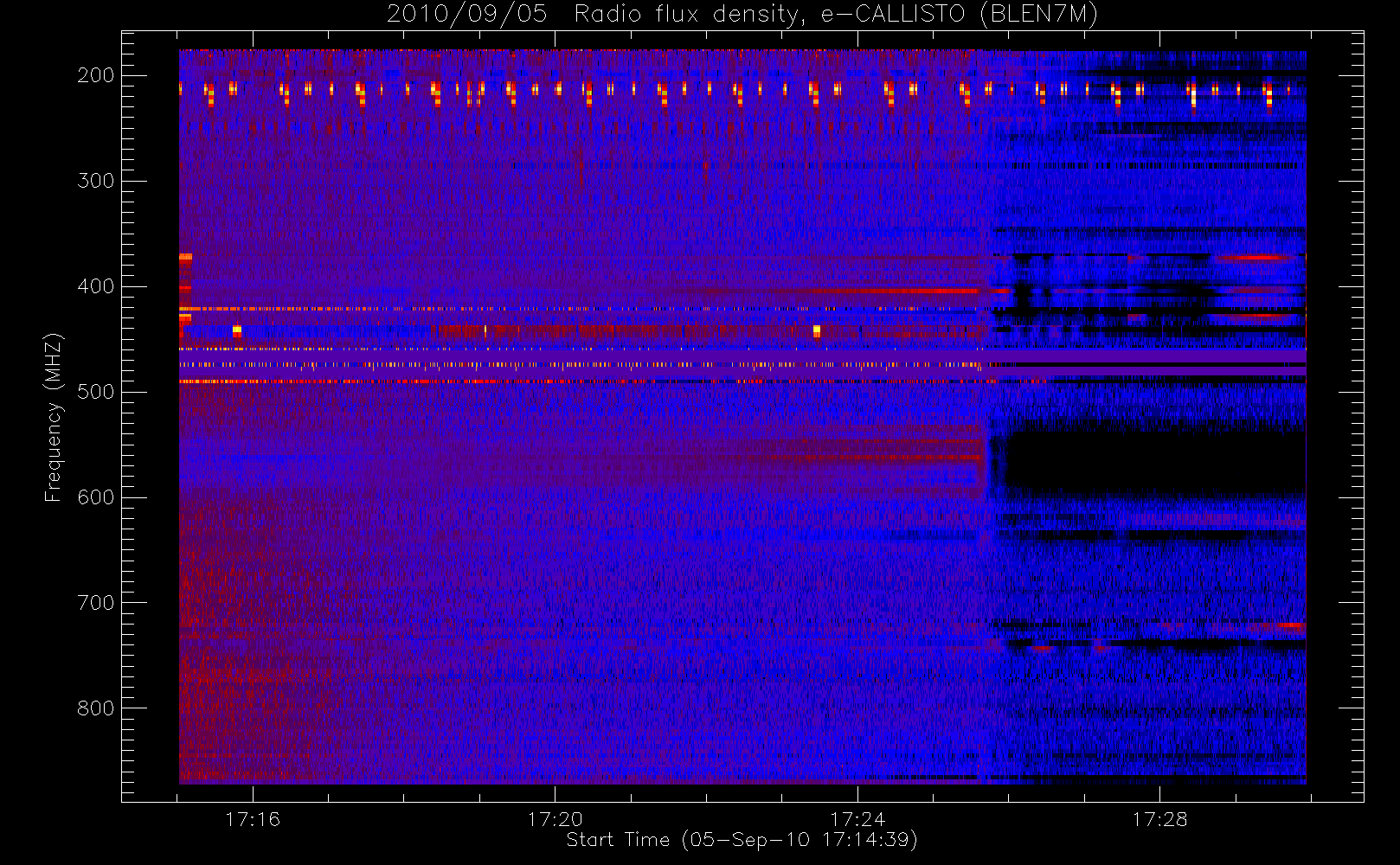Click the Start Time axis label
1400x865 pixels.
tap(742, 840)
